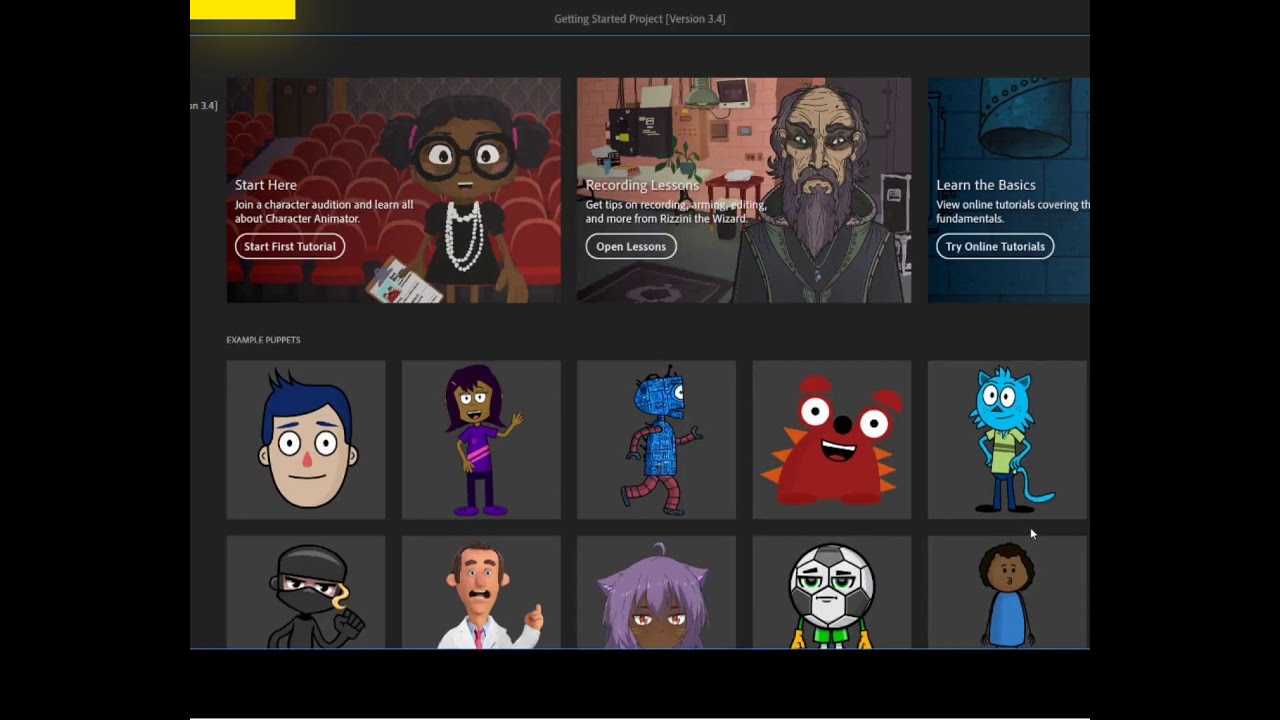
Task: Select the black ninja puppet
Action: point(306,593)
